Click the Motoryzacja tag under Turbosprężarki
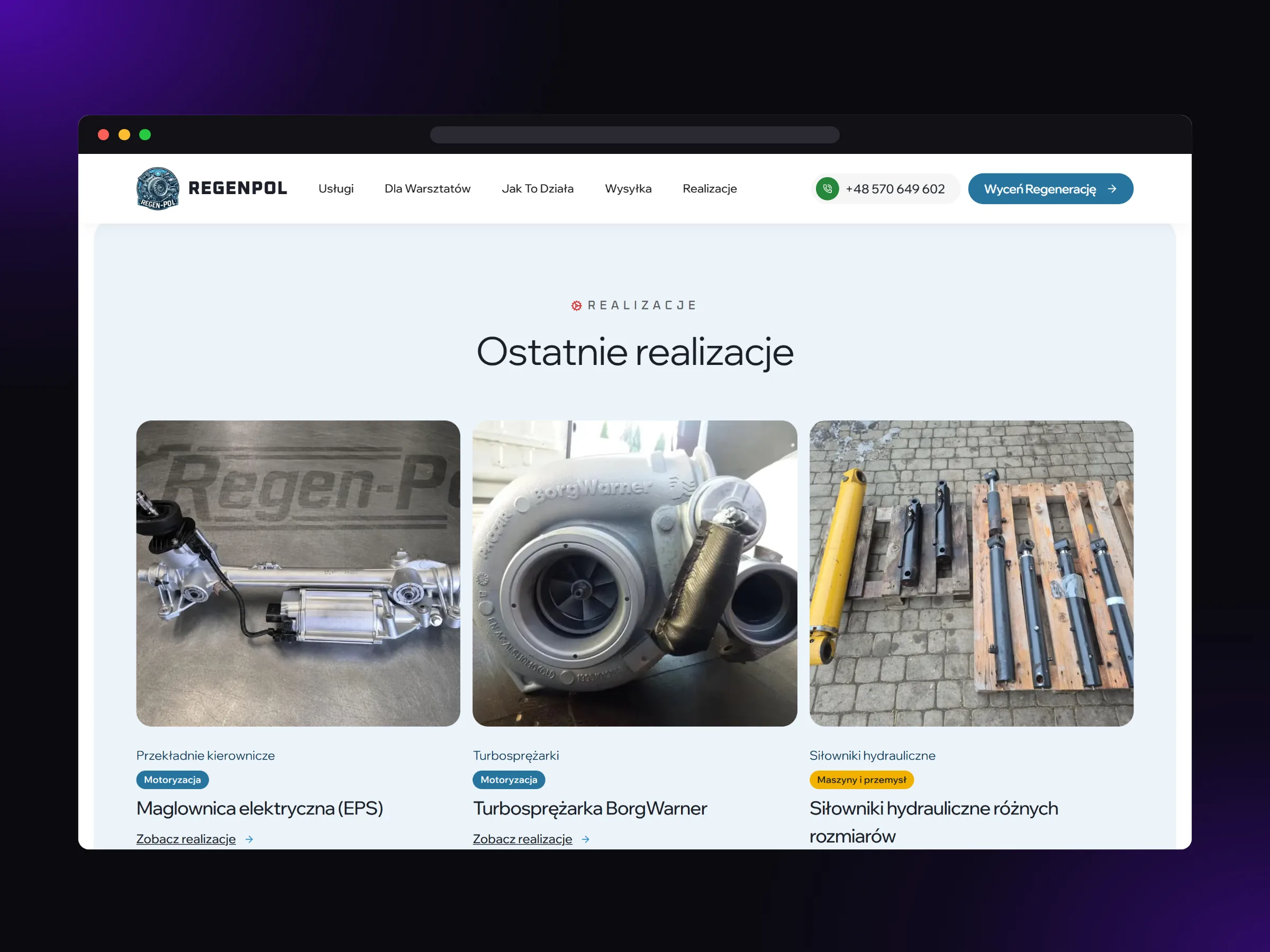Image resolution: width=1270 pixels, height=952 pixels. coord(509,780)
